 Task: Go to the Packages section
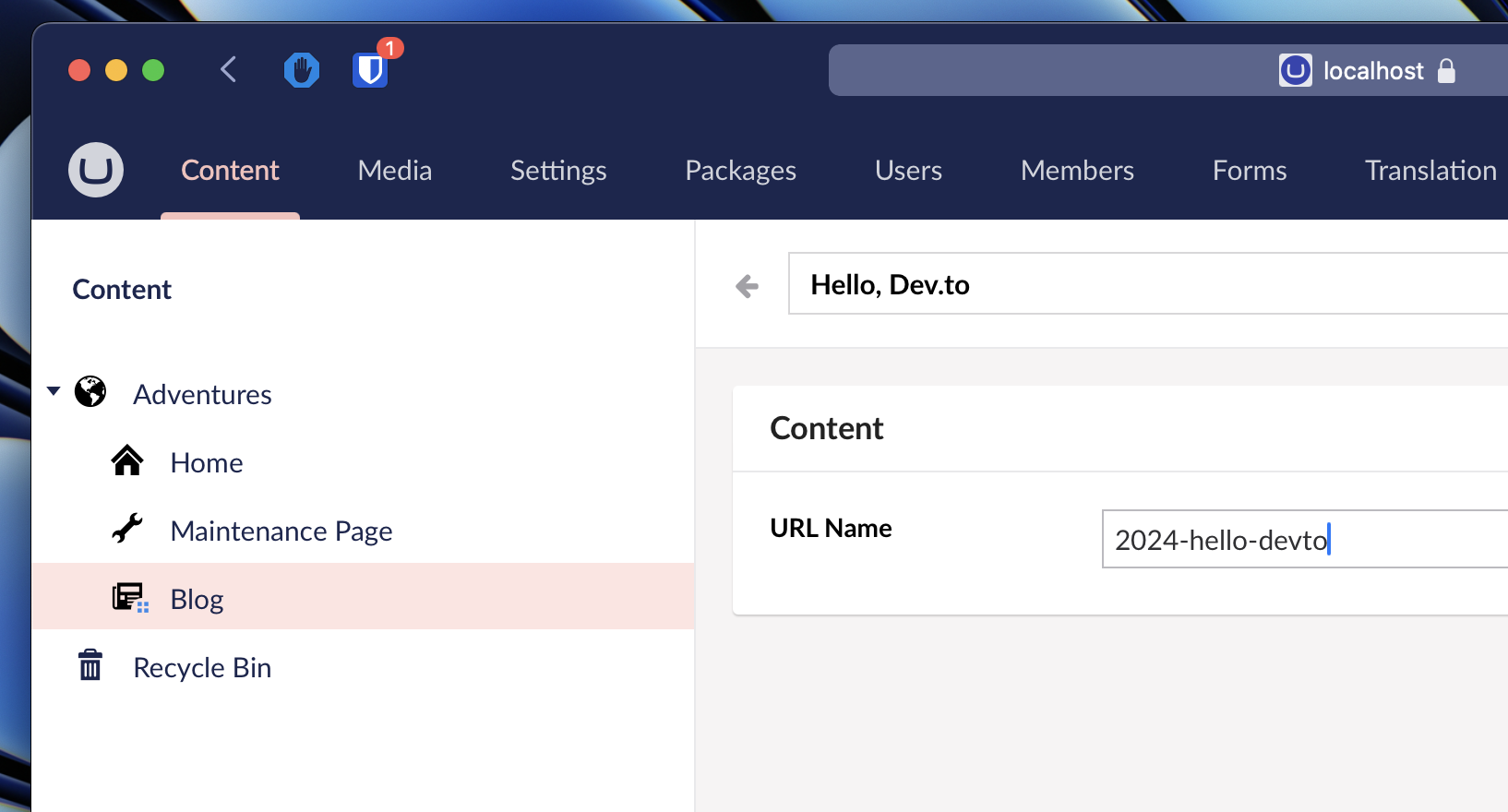click(x=740, y=171)
